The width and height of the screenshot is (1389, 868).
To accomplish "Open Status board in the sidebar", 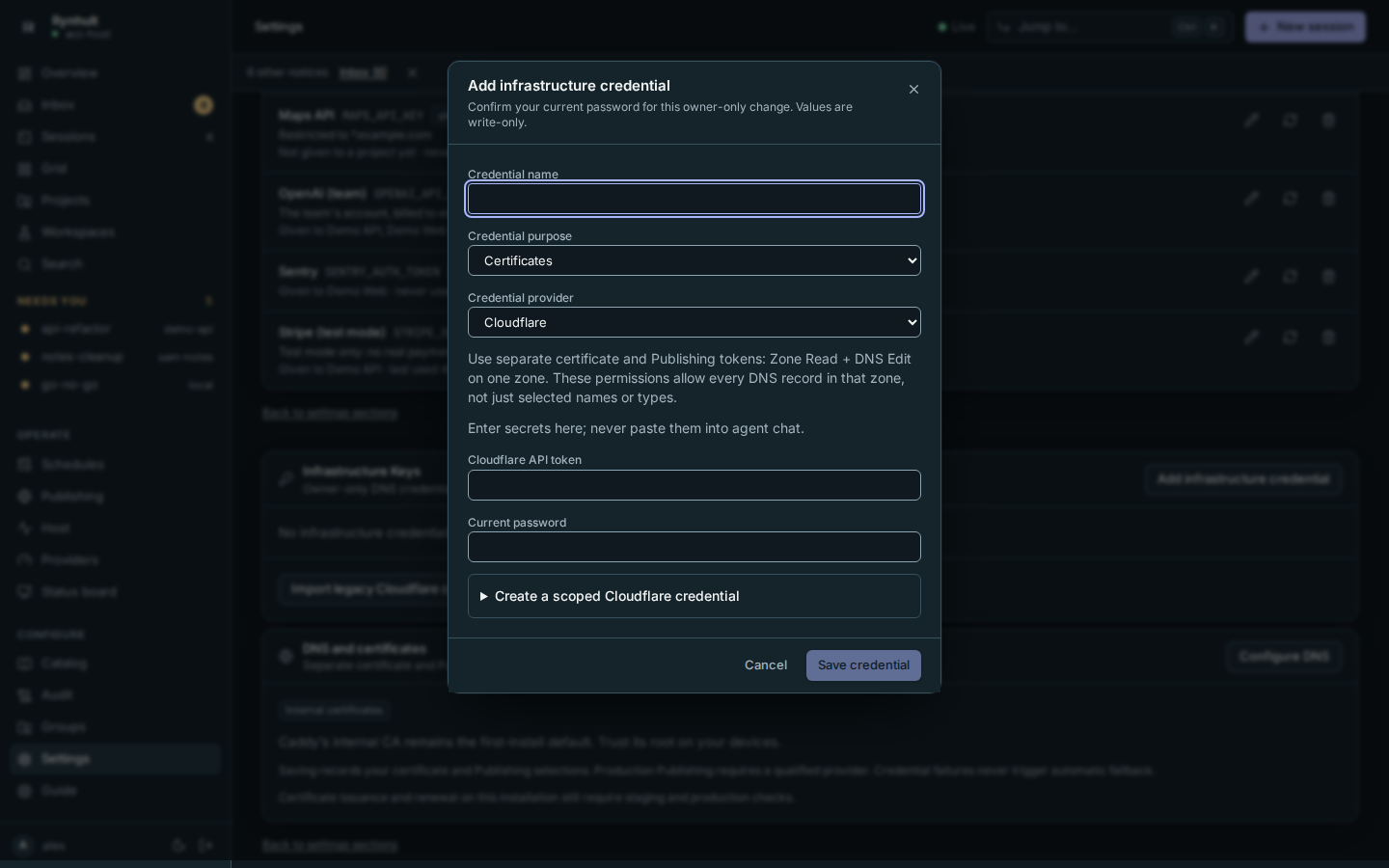I will point(116,592).
